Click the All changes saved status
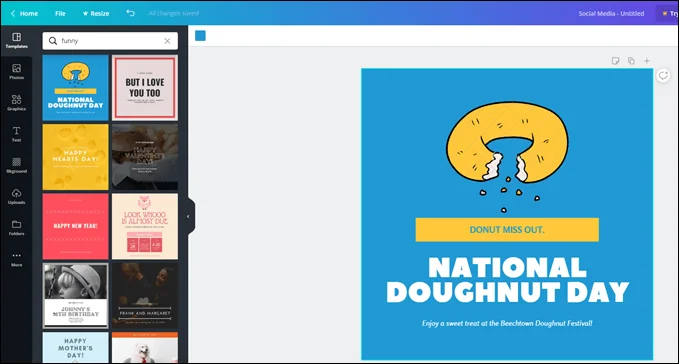This screenshot has width=679, height=364. pyautogui.click(x=173, y=13)
